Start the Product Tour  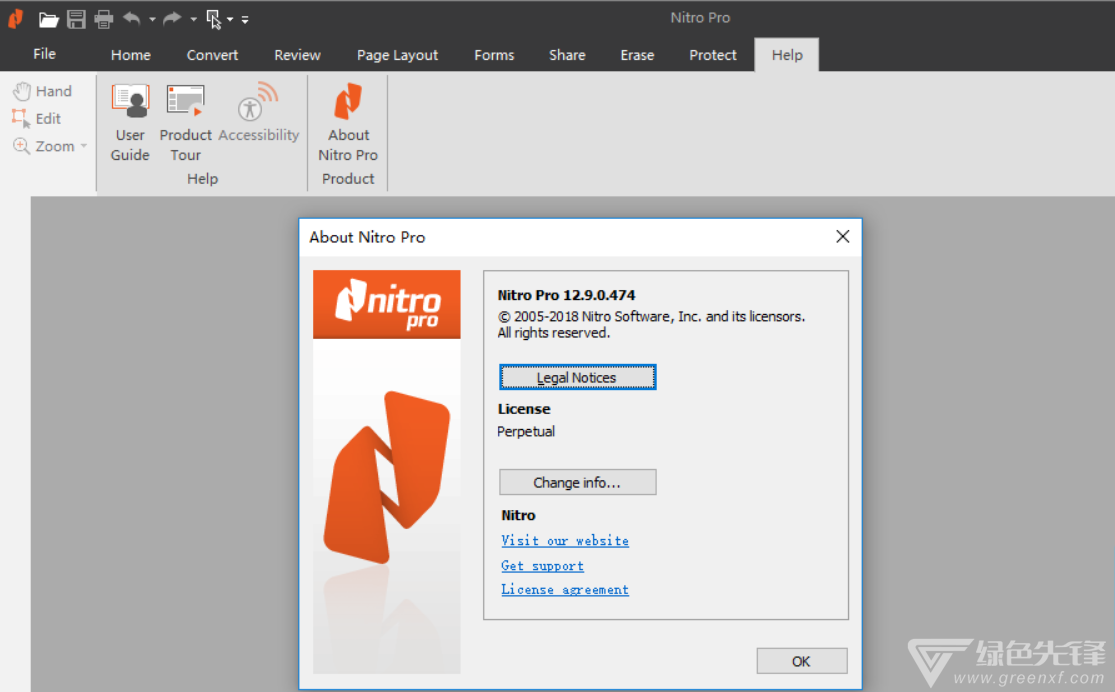[186, 122]
